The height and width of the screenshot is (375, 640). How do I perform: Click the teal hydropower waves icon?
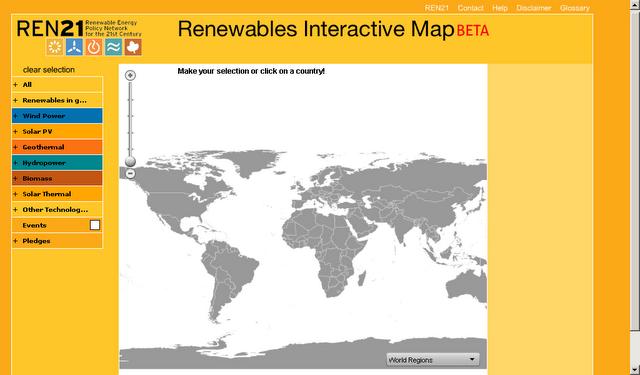(x=113, y=47)
